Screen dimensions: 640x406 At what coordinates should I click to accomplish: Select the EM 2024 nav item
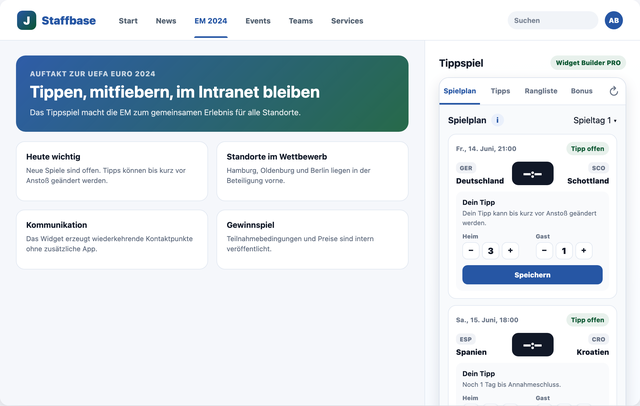[x=211, y=21]
